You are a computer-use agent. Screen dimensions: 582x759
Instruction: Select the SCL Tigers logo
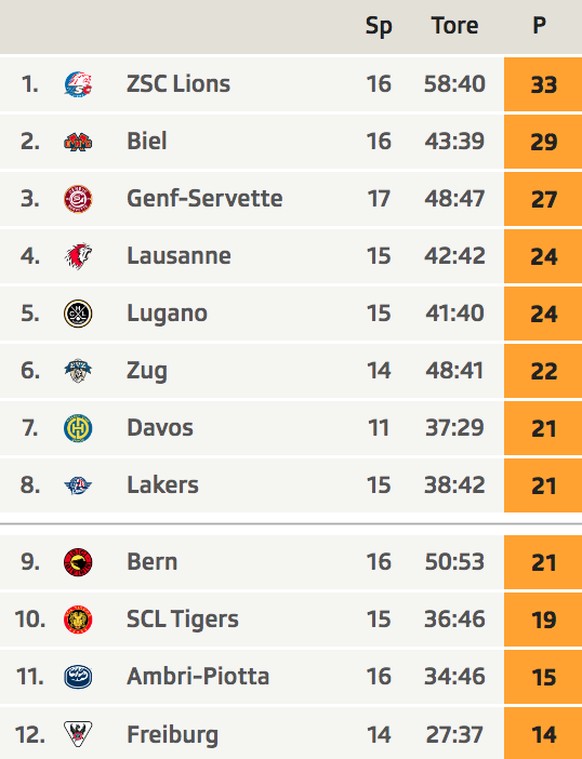click(x=78, y=619)
